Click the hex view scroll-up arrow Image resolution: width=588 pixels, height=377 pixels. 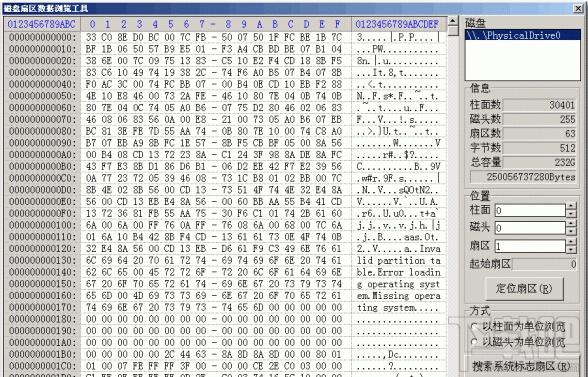tap(453, 21)
